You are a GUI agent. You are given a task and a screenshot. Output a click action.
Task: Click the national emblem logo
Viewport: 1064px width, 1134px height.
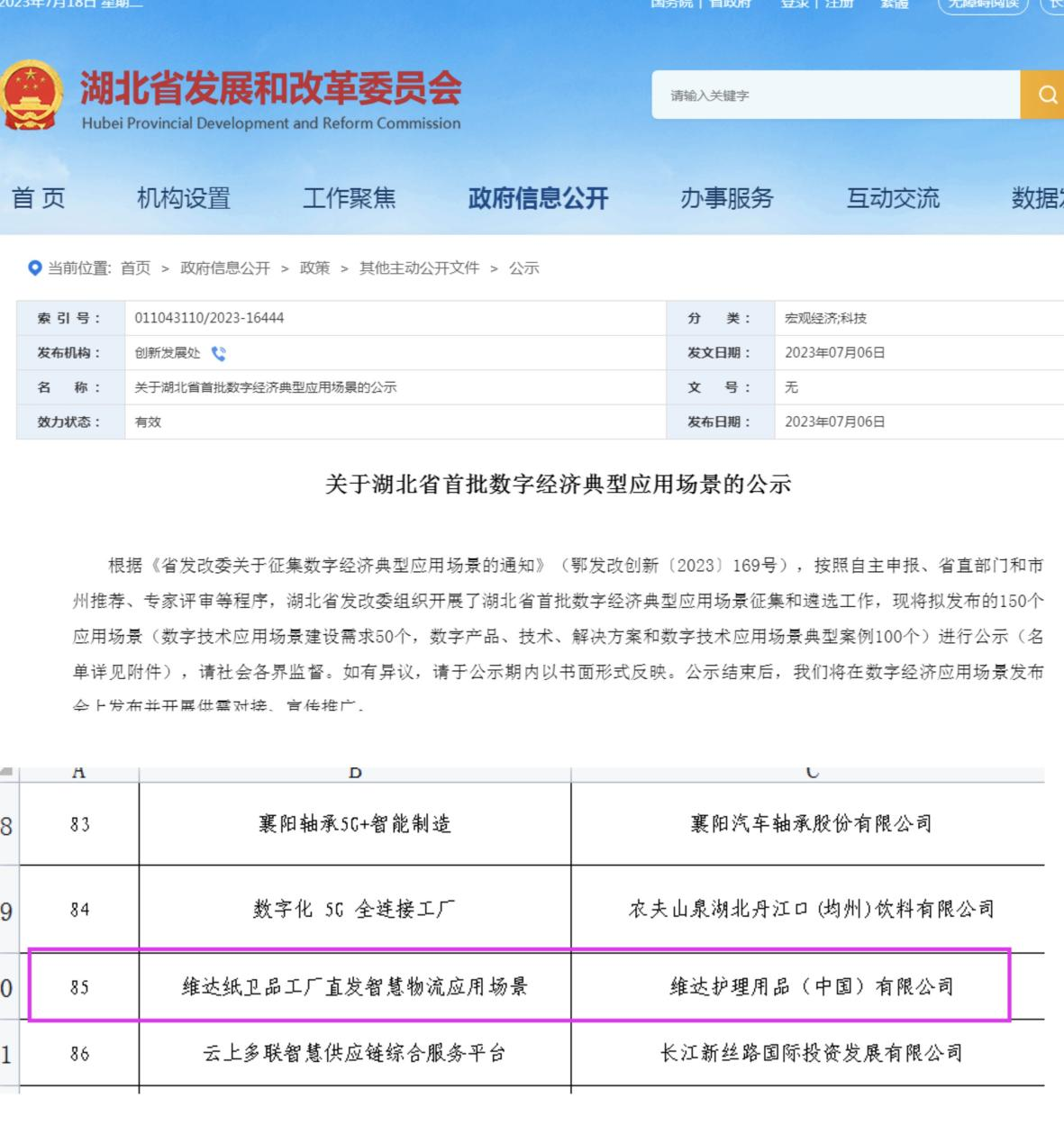(31, 95)
